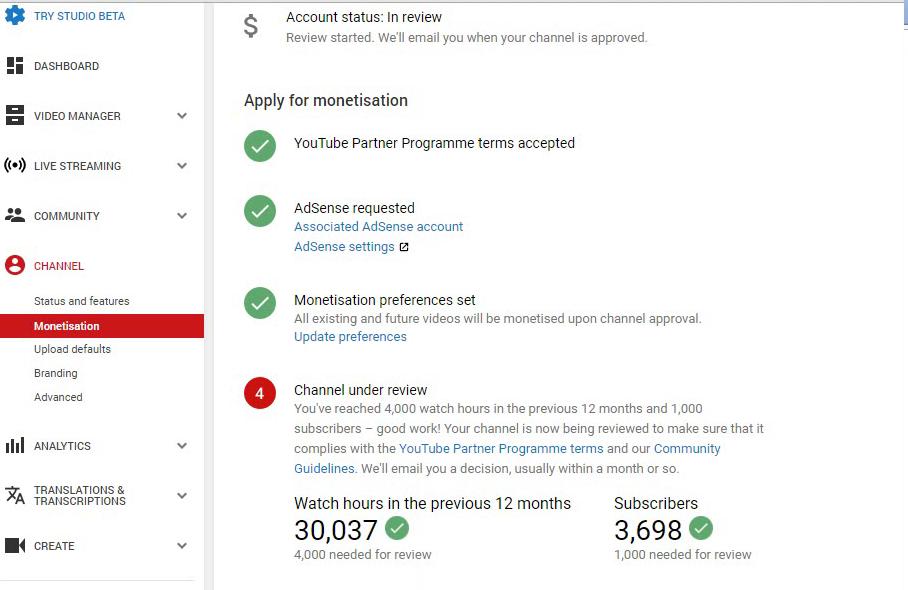Click the dollar sign account status icon

tap(251, 26)
